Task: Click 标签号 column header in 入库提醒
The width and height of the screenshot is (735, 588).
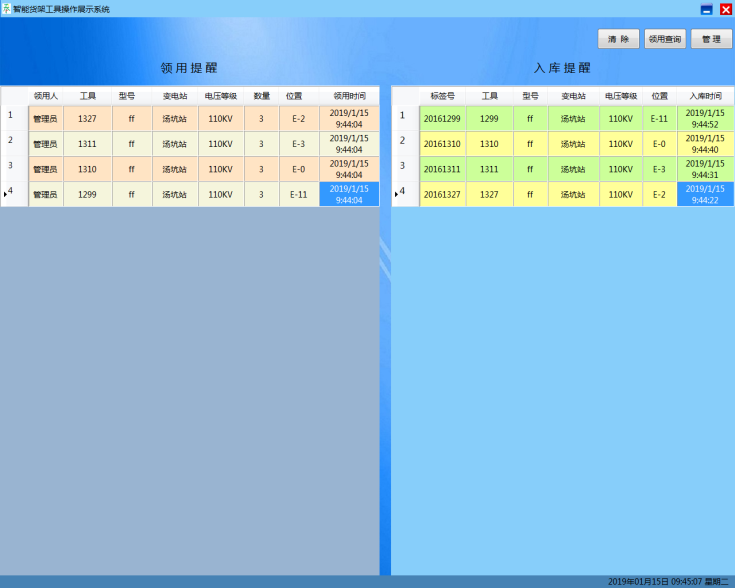Action: point(442,96)
